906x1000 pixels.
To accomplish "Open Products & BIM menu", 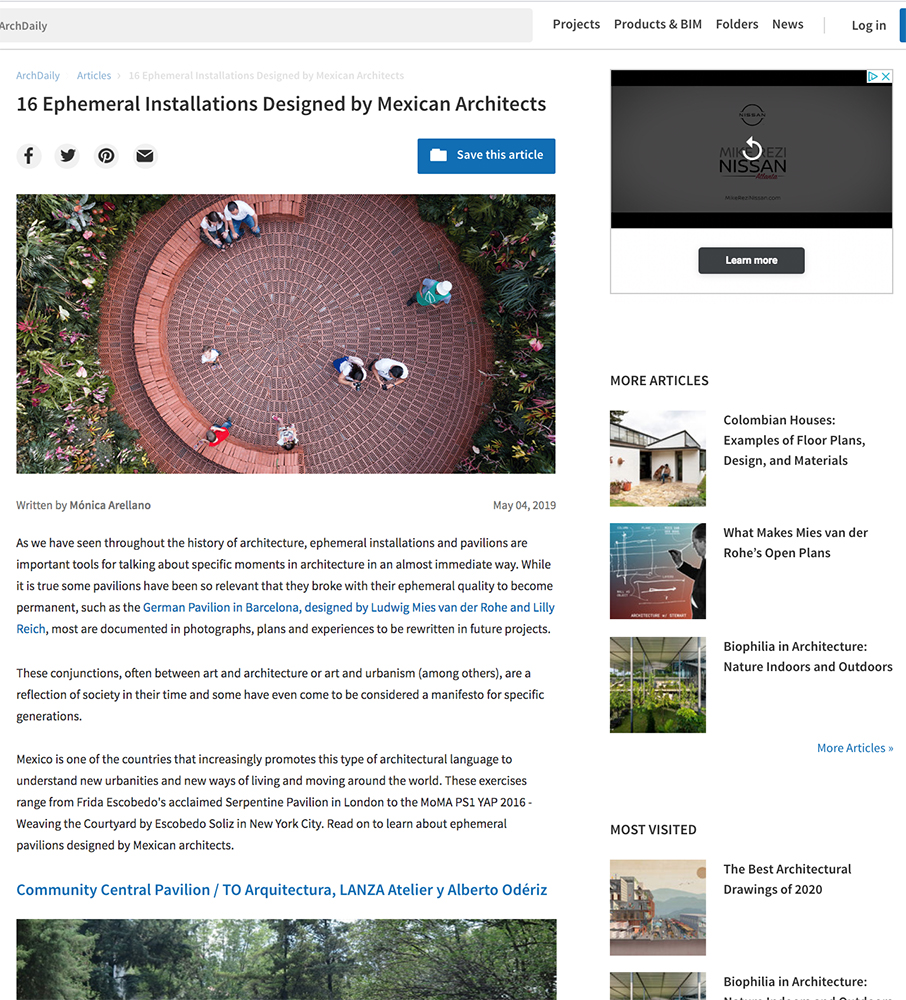I will pyautogui.click(x=657, y=24).
